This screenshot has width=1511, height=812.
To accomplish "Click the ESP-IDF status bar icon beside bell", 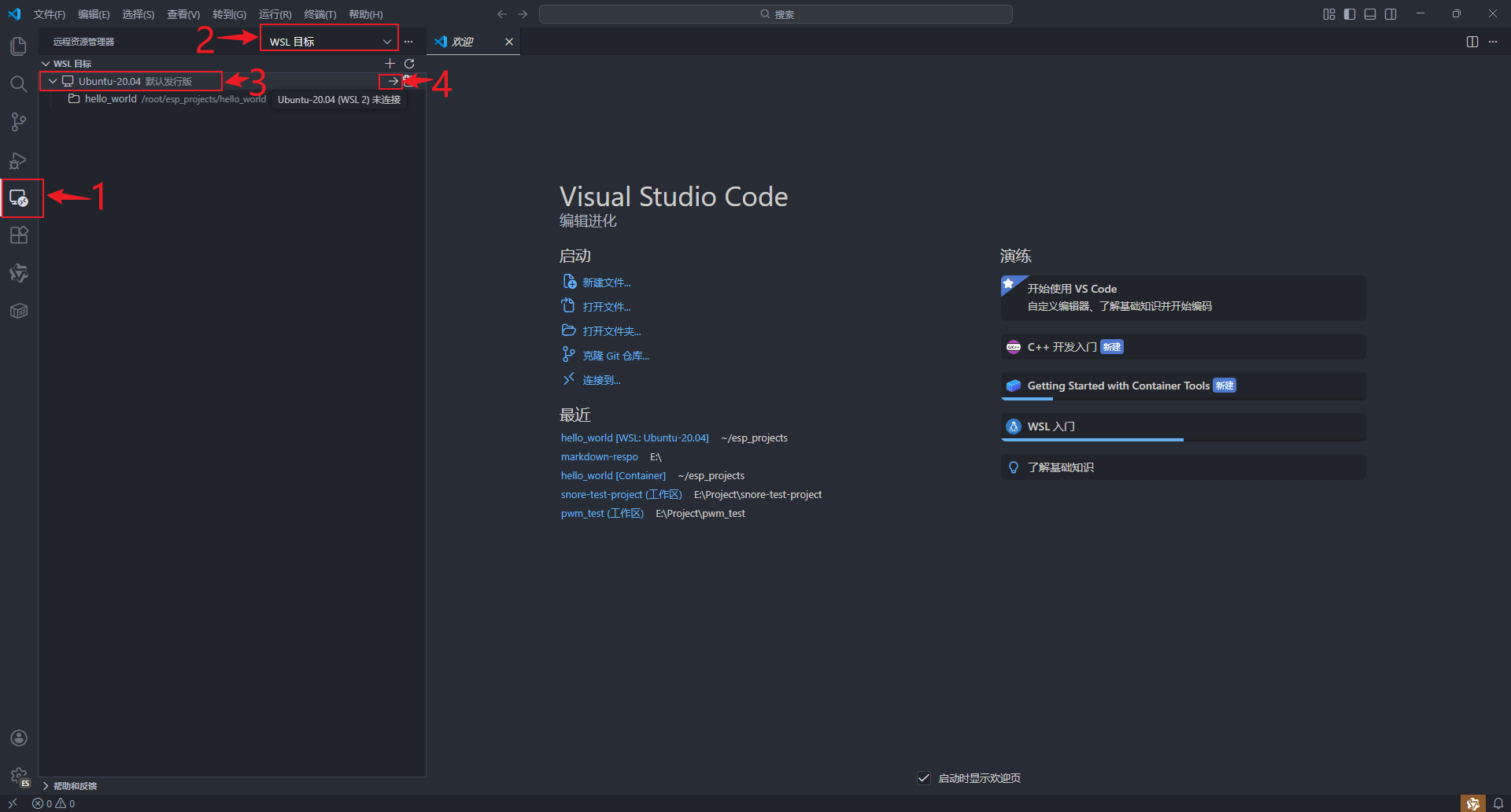I will pyautogui.click(x=1473, y=803).
